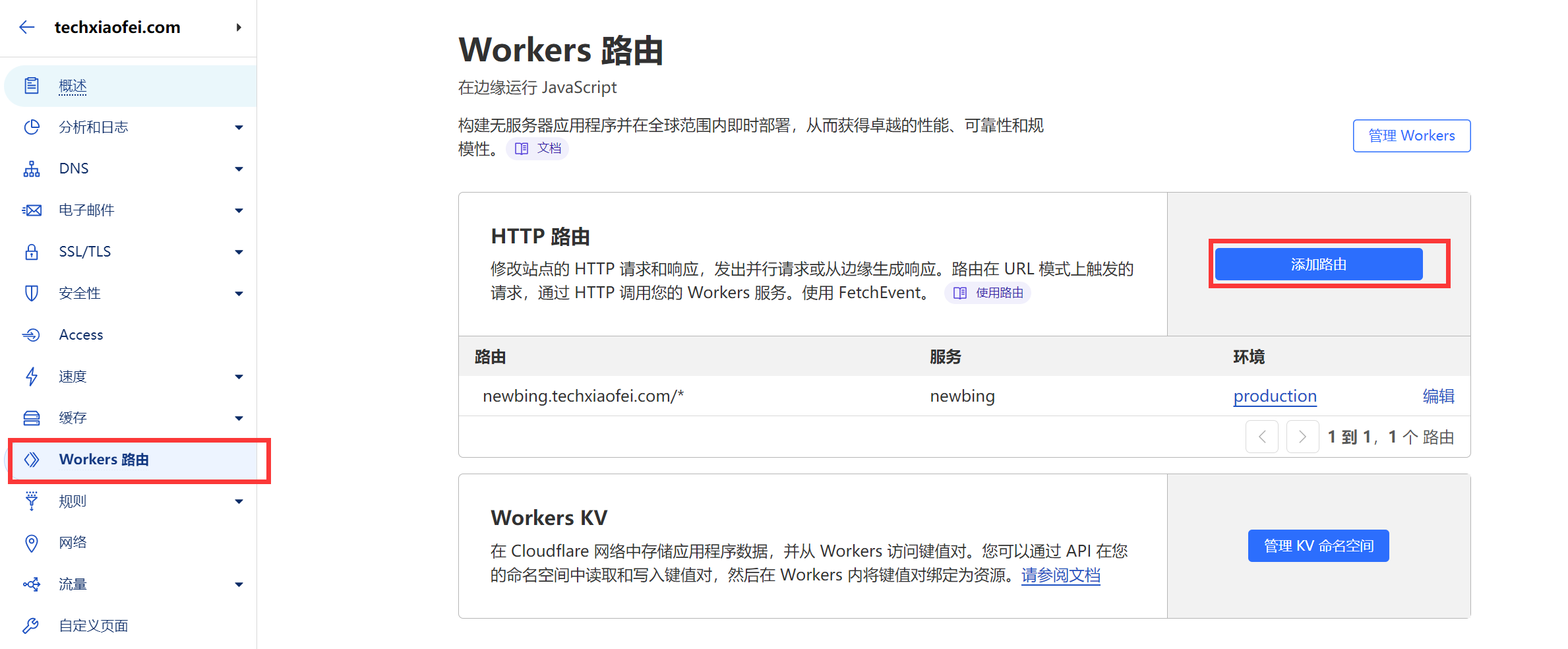Click the next page chevron button
The height and width of the screenshot is (649, 1568).
coord(1303,437)
